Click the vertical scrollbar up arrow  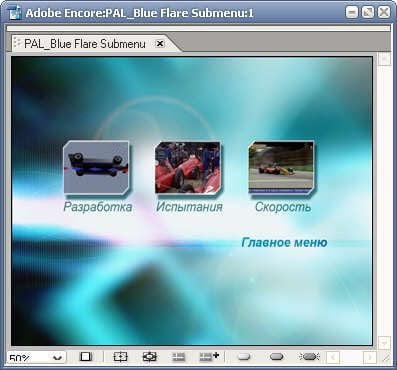click(x=384, y=60)
